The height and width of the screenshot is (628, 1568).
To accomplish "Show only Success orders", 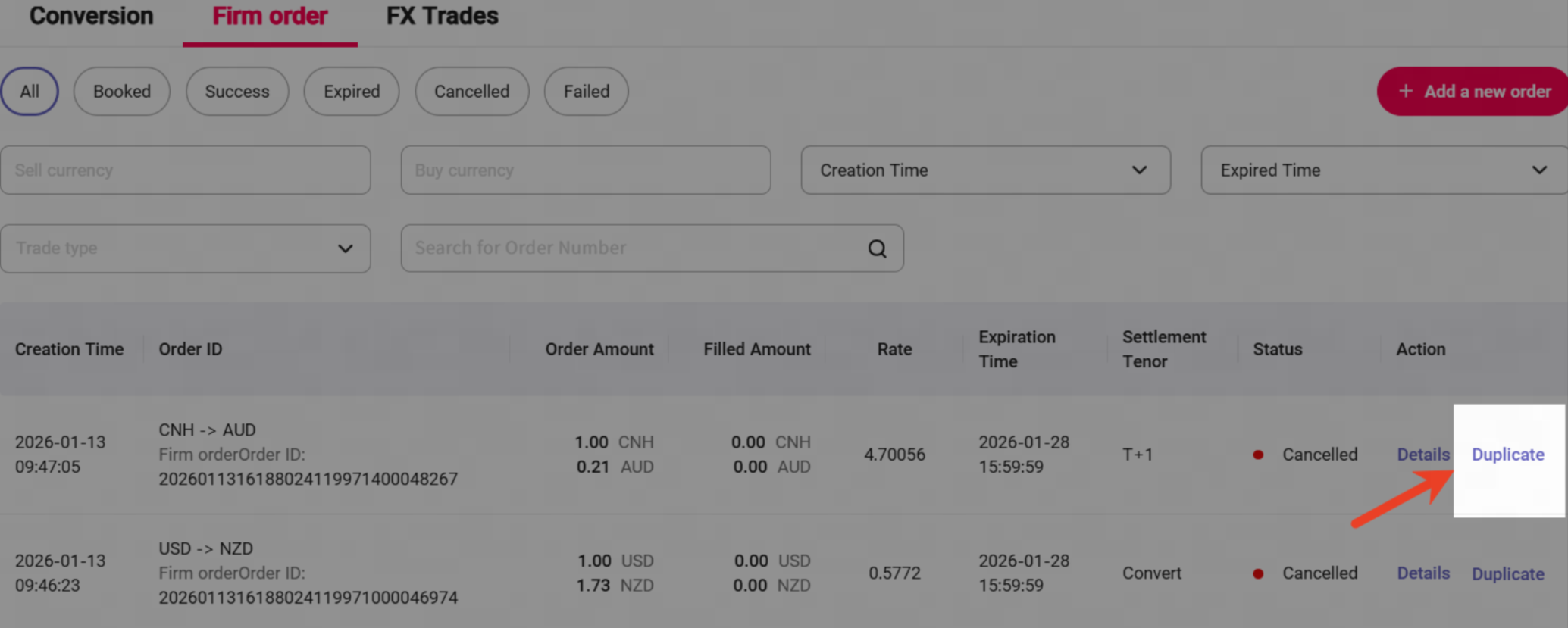I will [x=237, y=92].
